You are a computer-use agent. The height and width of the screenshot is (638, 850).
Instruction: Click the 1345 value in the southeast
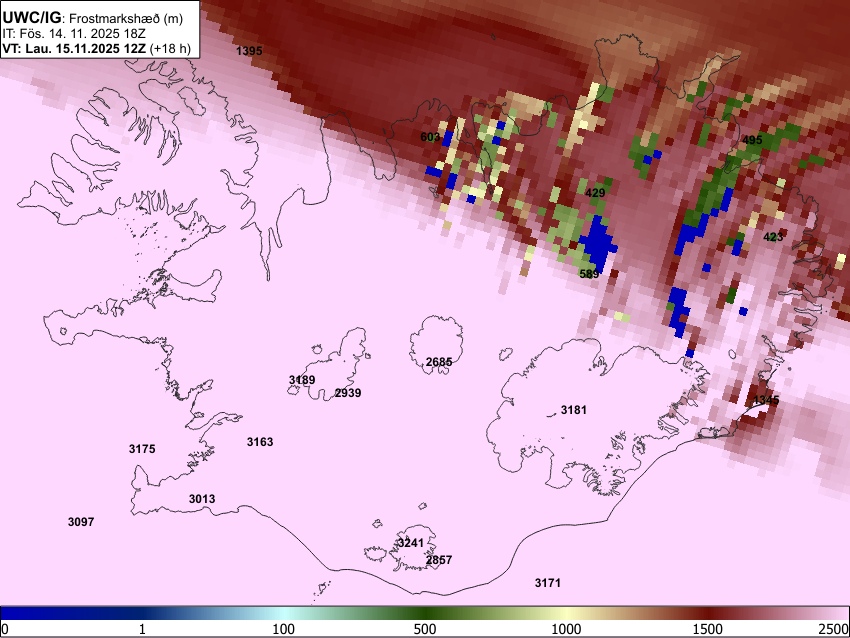pos(767,400)
